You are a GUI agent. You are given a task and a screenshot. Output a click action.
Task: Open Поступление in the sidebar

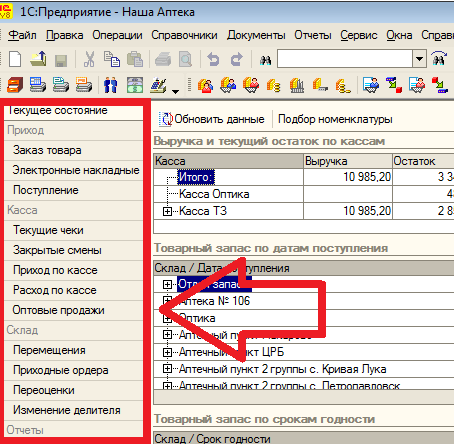(74, 190)
